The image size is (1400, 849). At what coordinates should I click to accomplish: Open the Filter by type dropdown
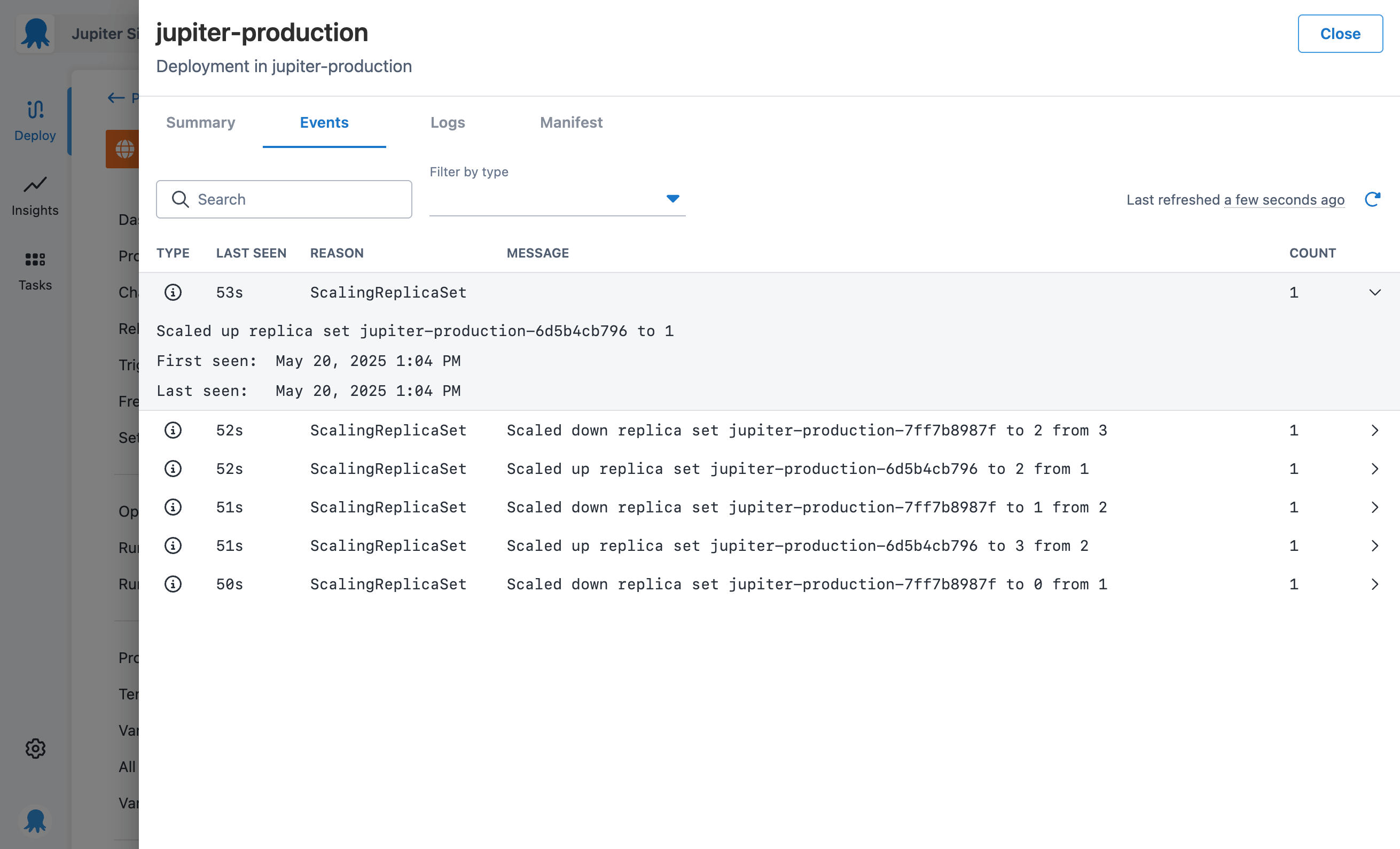672,199
